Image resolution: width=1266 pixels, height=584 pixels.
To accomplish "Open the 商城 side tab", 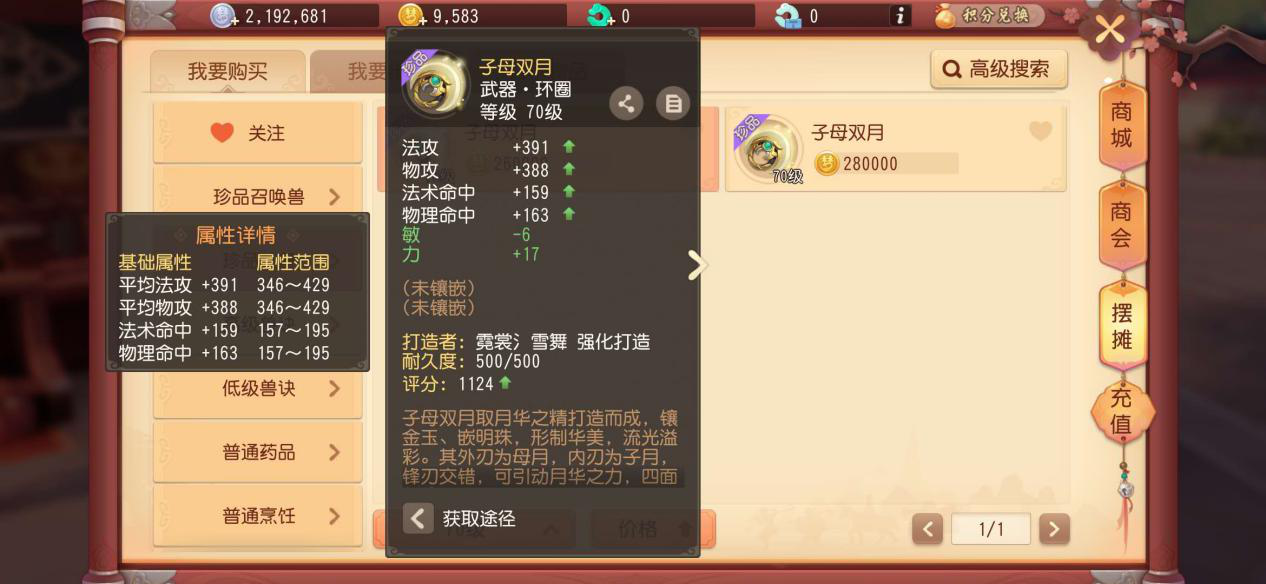I will [x=1122, y=125].
